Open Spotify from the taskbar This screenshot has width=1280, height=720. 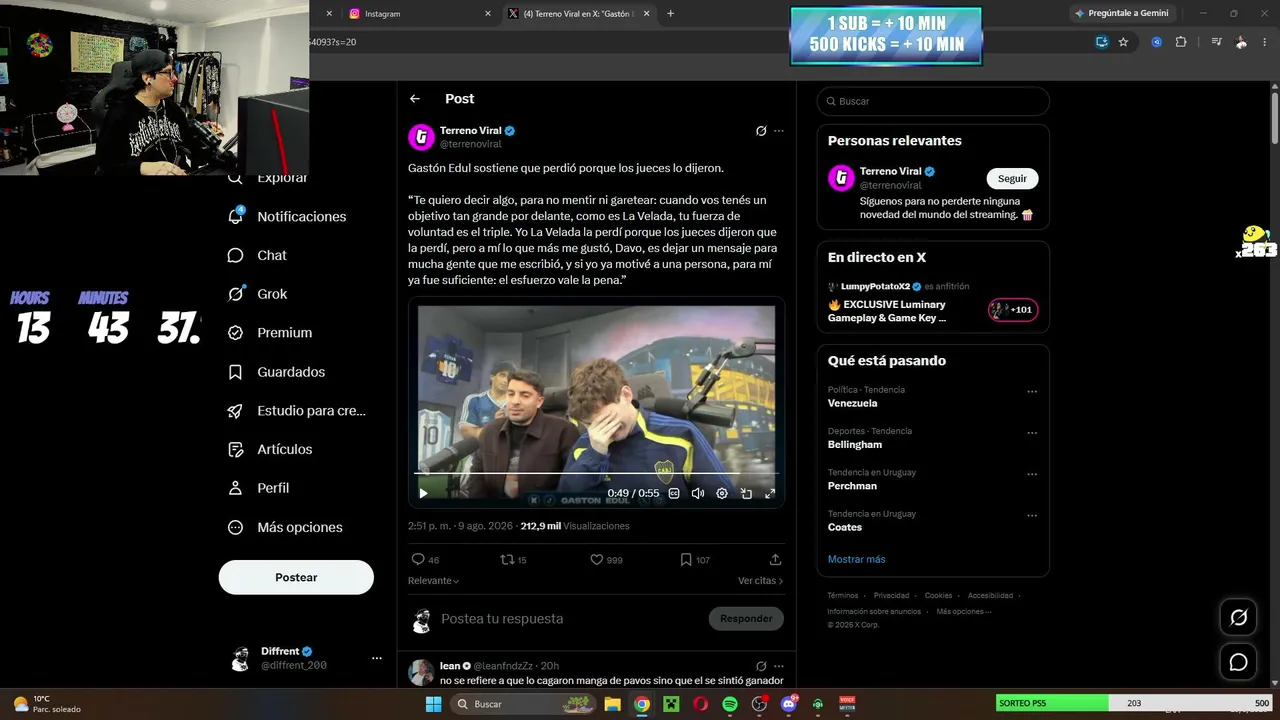730,704
